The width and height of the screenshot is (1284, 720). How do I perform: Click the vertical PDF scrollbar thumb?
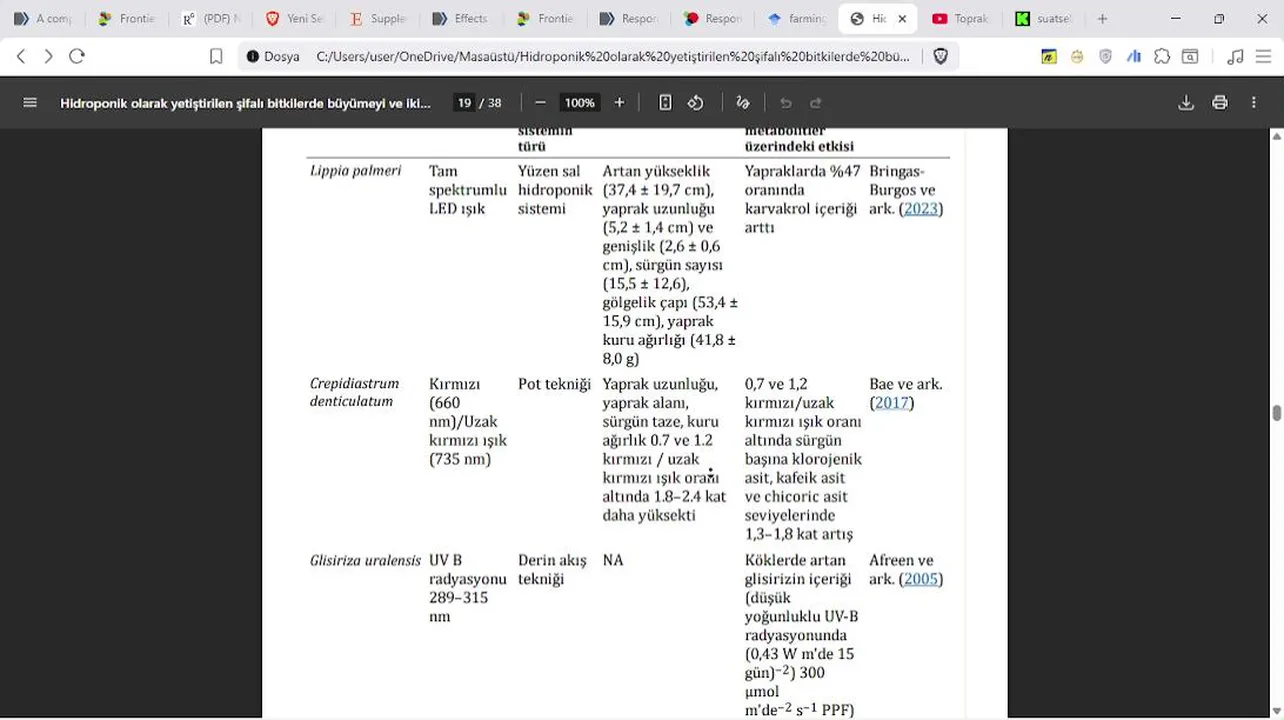click(1277, 413)
